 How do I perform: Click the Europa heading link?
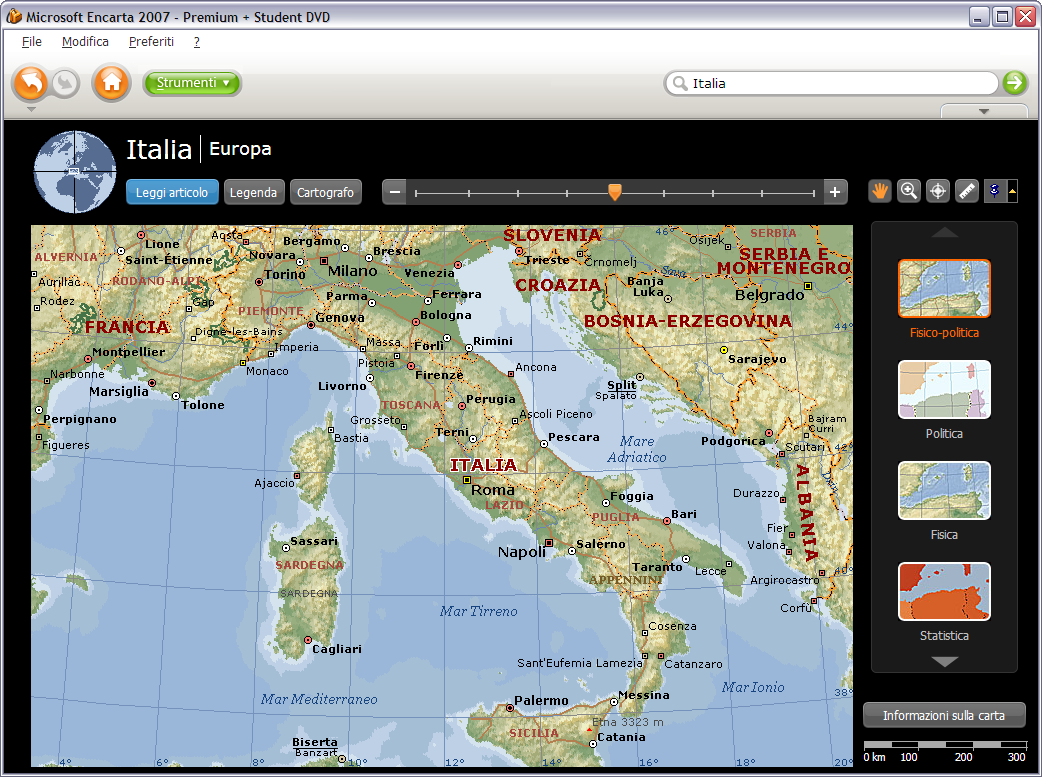click(240, 149)
